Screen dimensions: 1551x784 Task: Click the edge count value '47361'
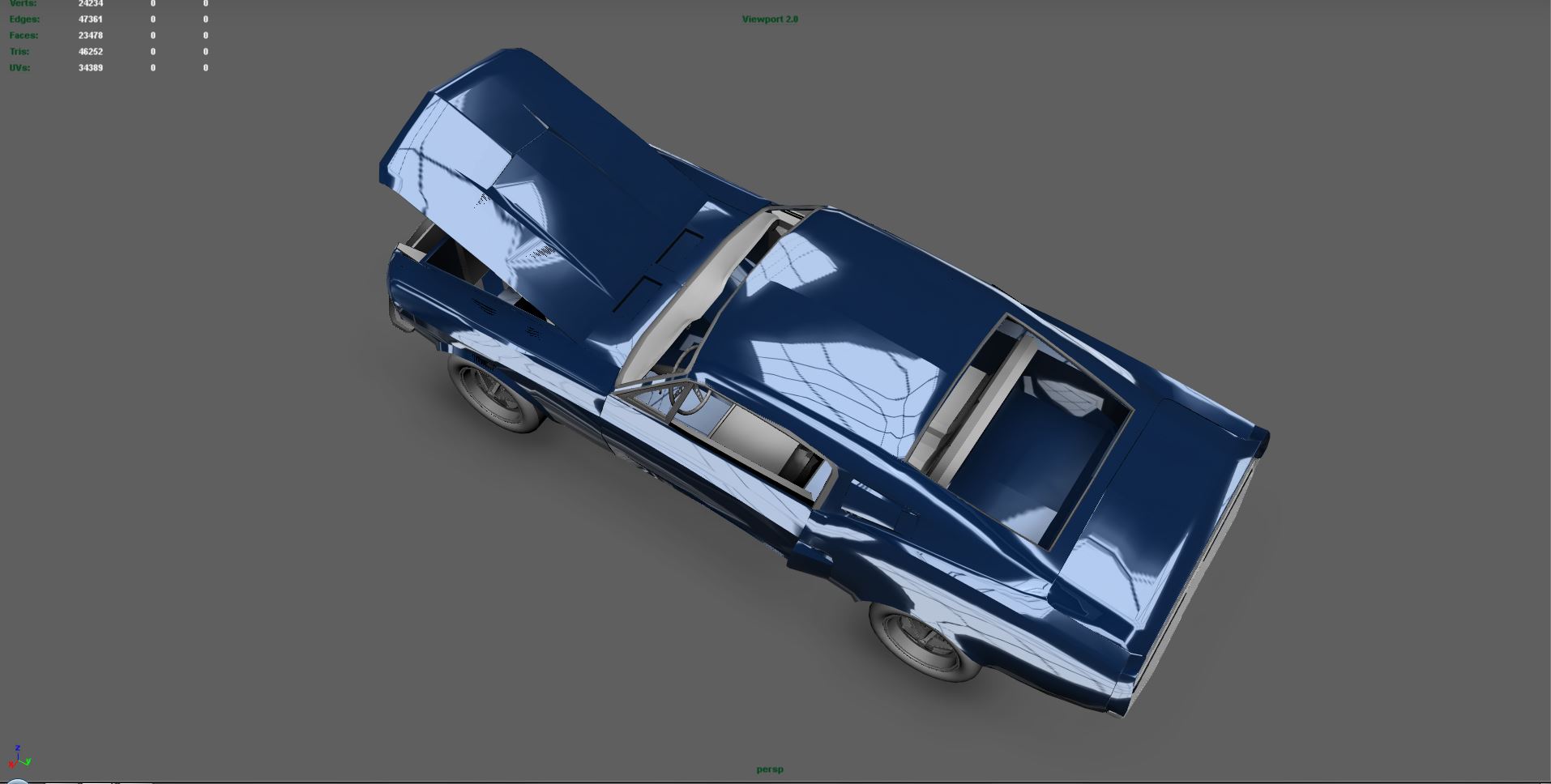coord(91,19)
